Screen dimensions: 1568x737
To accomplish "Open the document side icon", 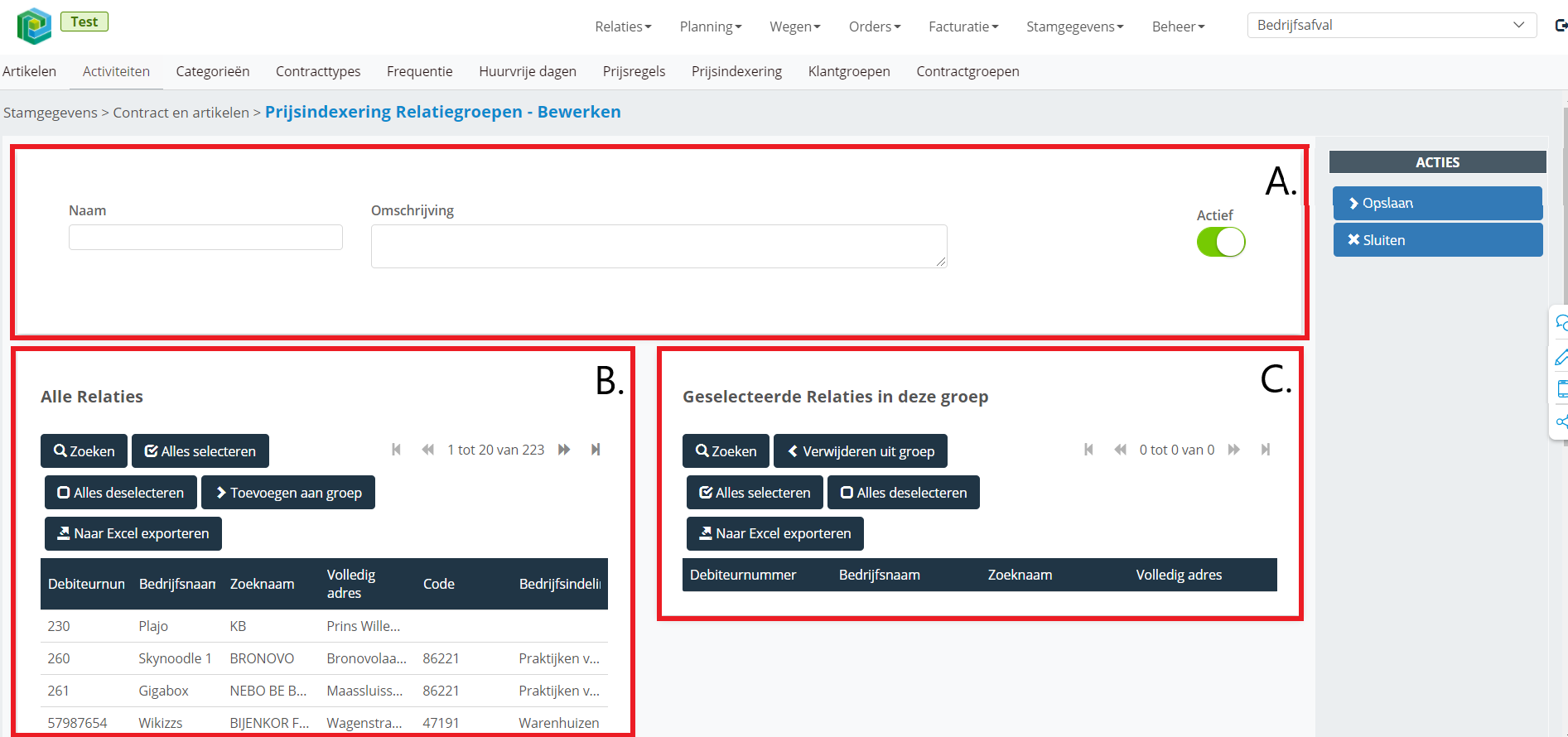I will [x=1561, y=388].
